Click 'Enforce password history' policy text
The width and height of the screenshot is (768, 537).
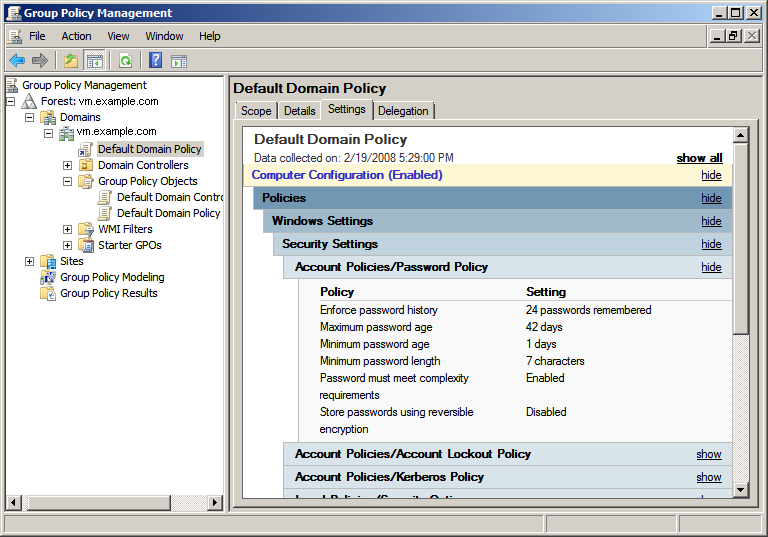pyautogui.click(x=379, y=311)
